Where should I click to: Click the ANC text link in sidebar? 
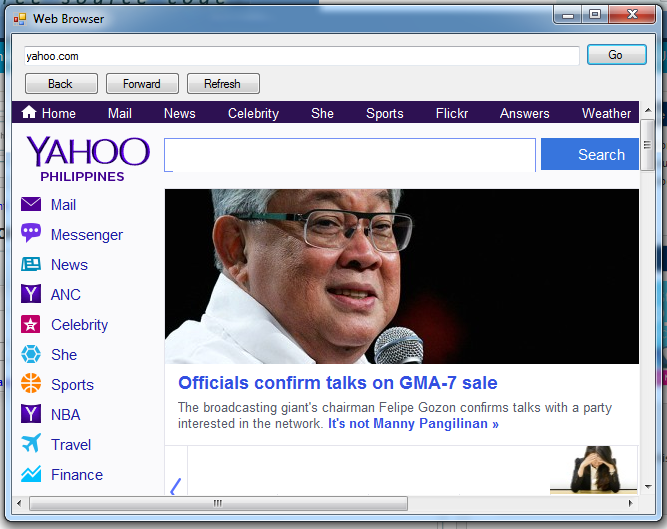coord(66,295)
